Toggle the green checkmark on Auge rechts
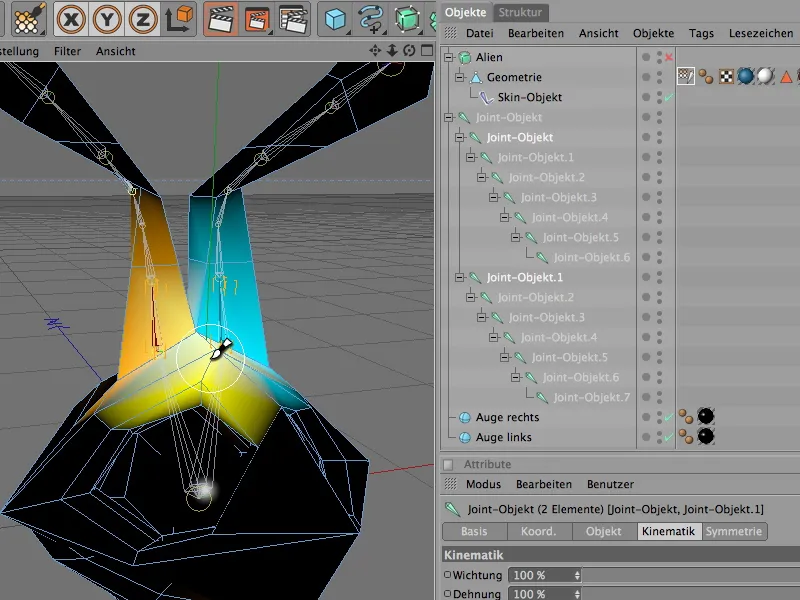Screen dimensions: 800x600 pos(669,417)
